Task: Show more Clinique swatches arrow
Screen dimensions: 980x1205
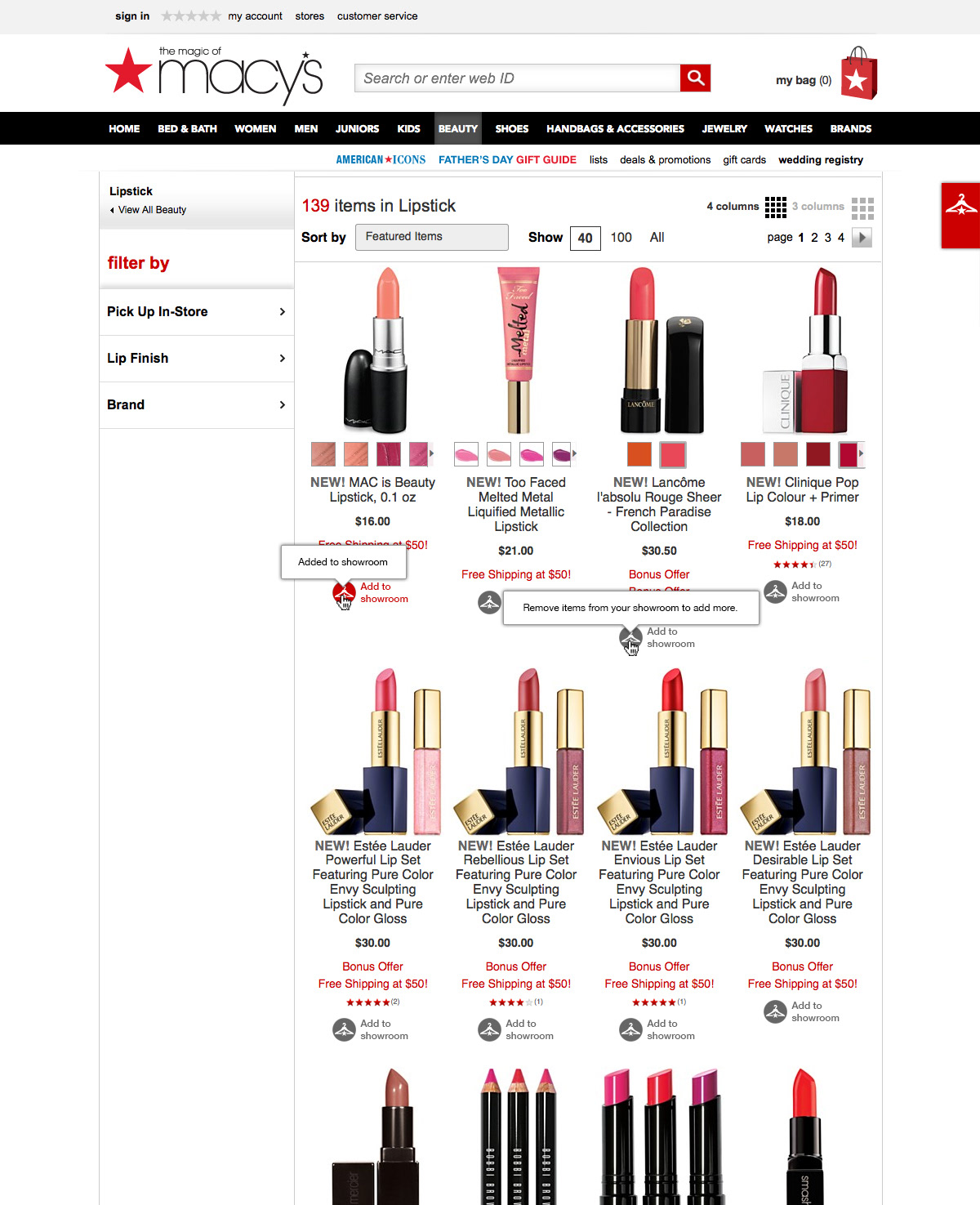Action: point(861,453)
